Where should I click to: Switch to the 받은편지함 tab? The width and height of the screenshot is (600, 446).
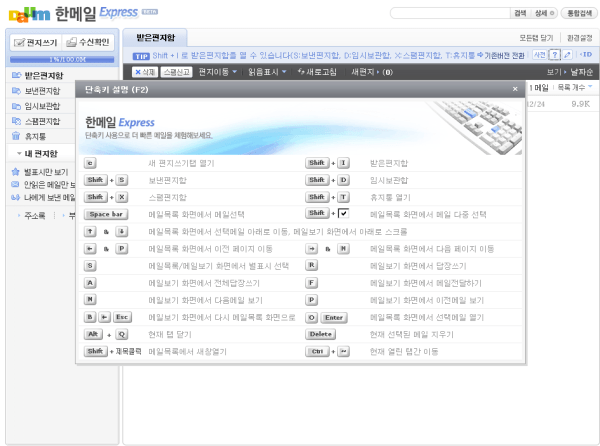point(155,38)
